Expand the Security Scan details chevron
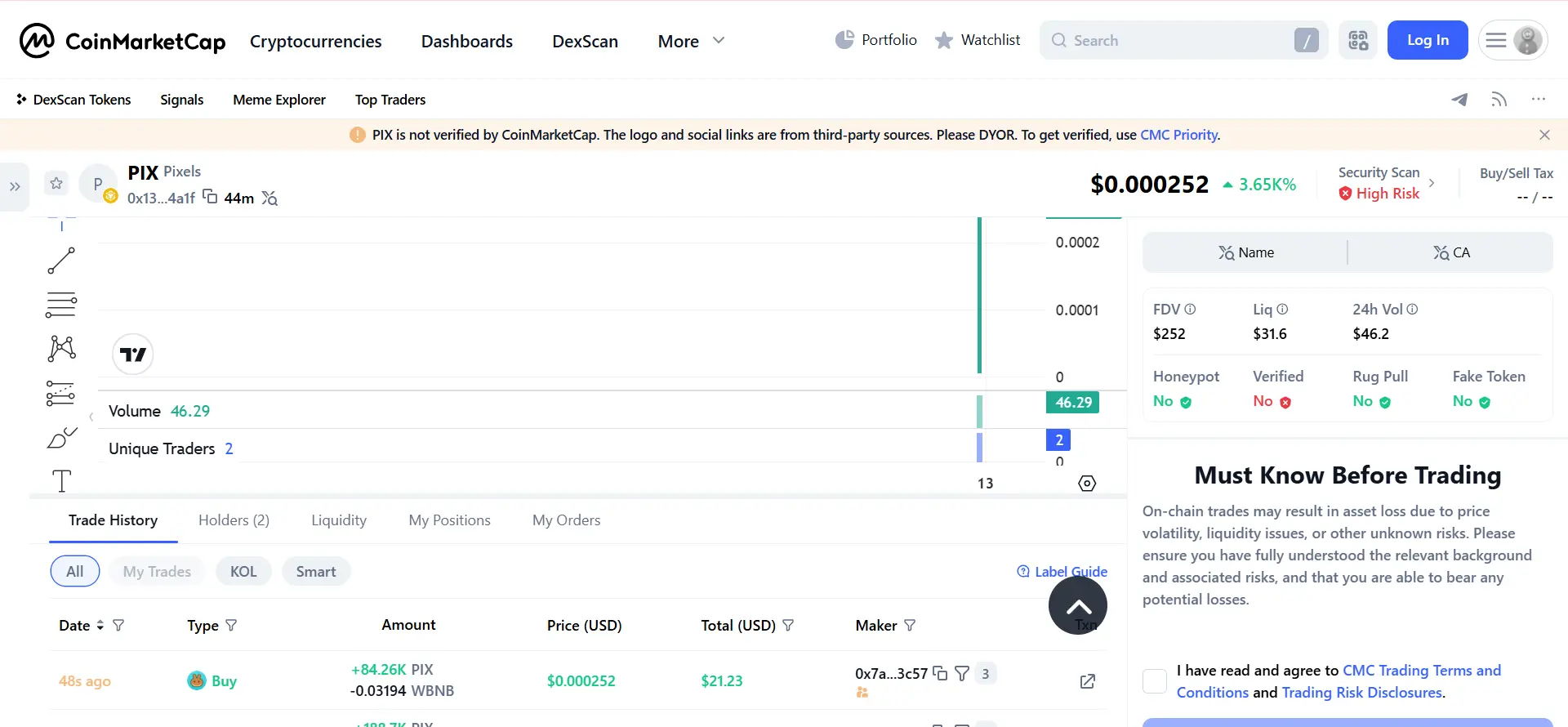1568x727 pixels. point(1432,183)
